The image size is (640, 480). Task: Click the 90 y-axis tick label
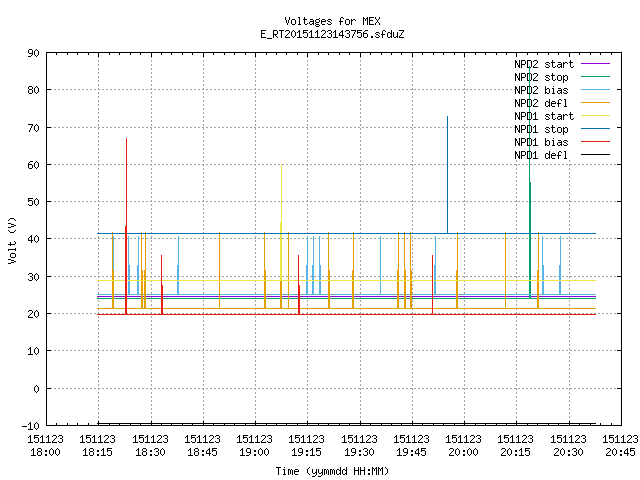point(33,53)
